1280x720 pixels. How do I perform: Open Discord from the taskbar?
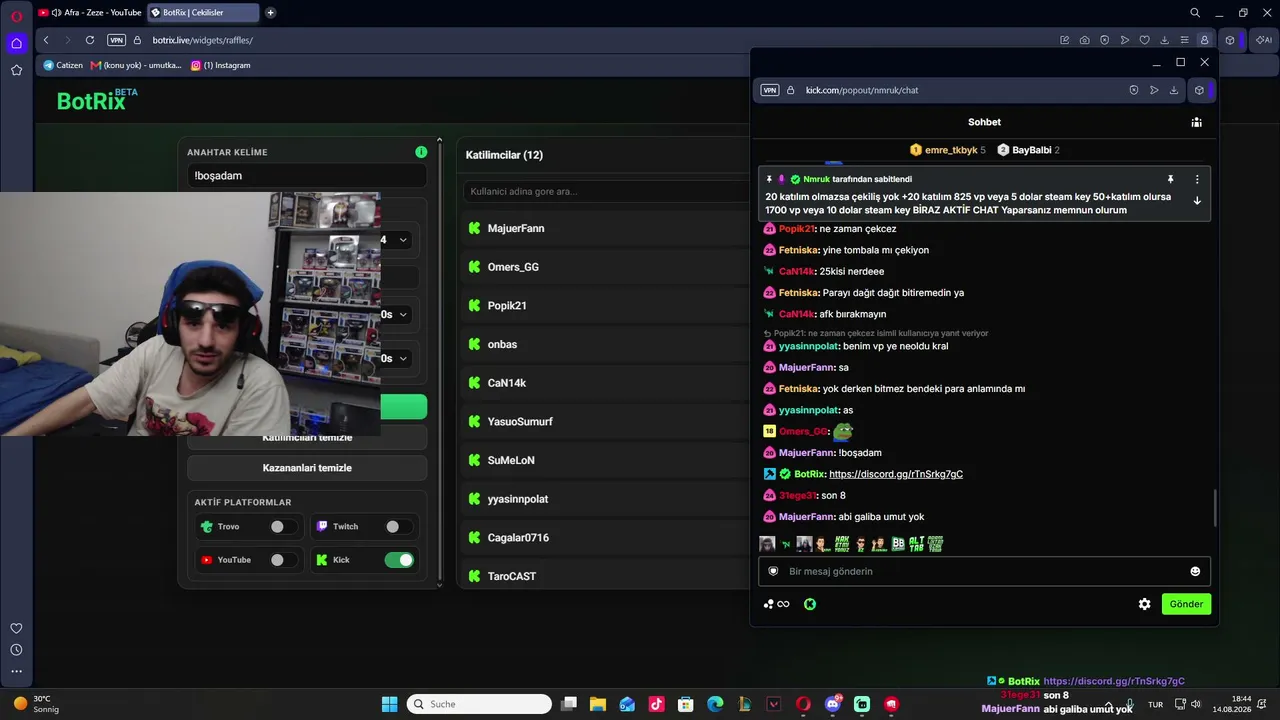[832, 704]
